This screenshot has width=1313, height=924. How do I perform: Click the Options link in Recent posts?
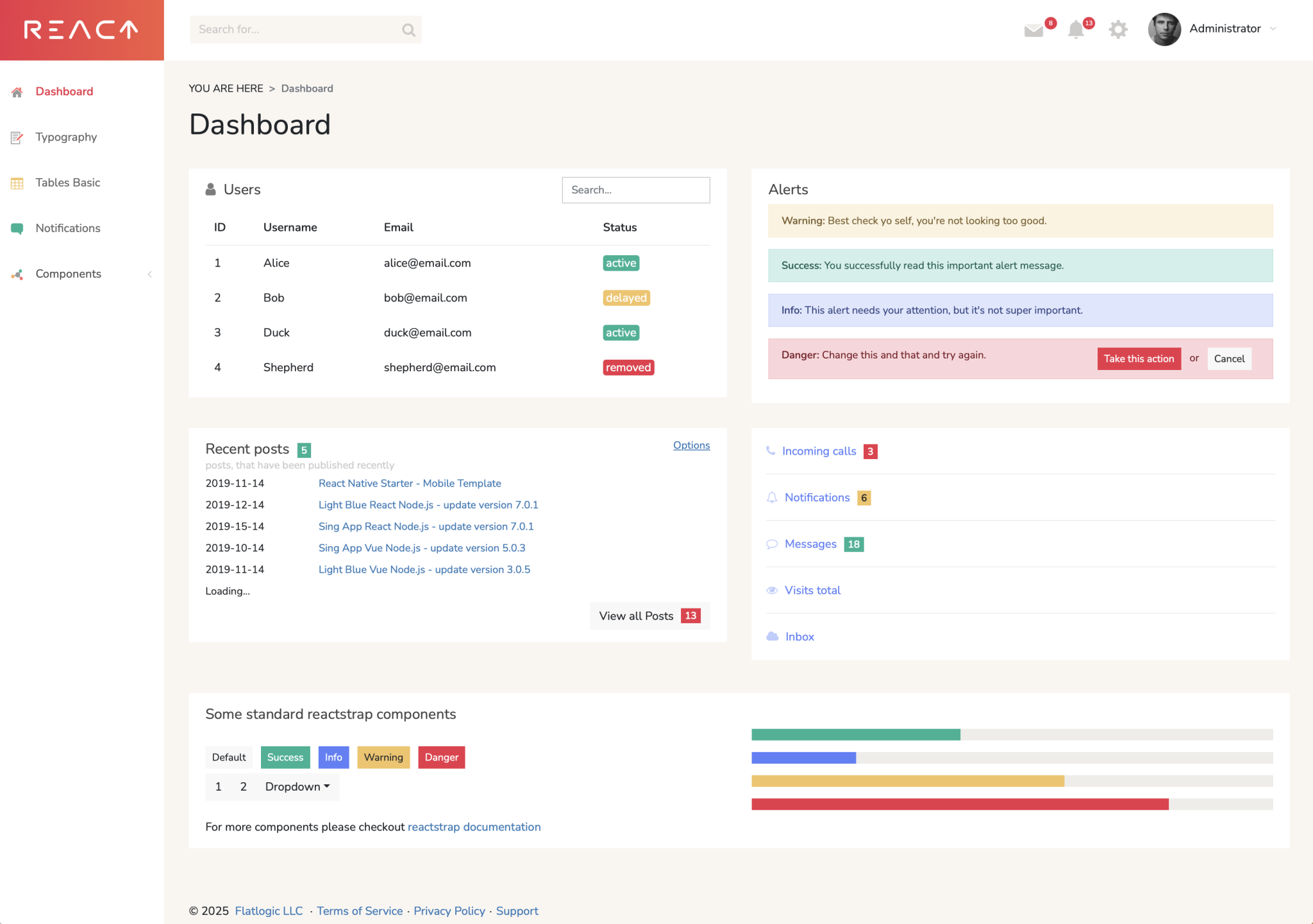coord(691,445)
